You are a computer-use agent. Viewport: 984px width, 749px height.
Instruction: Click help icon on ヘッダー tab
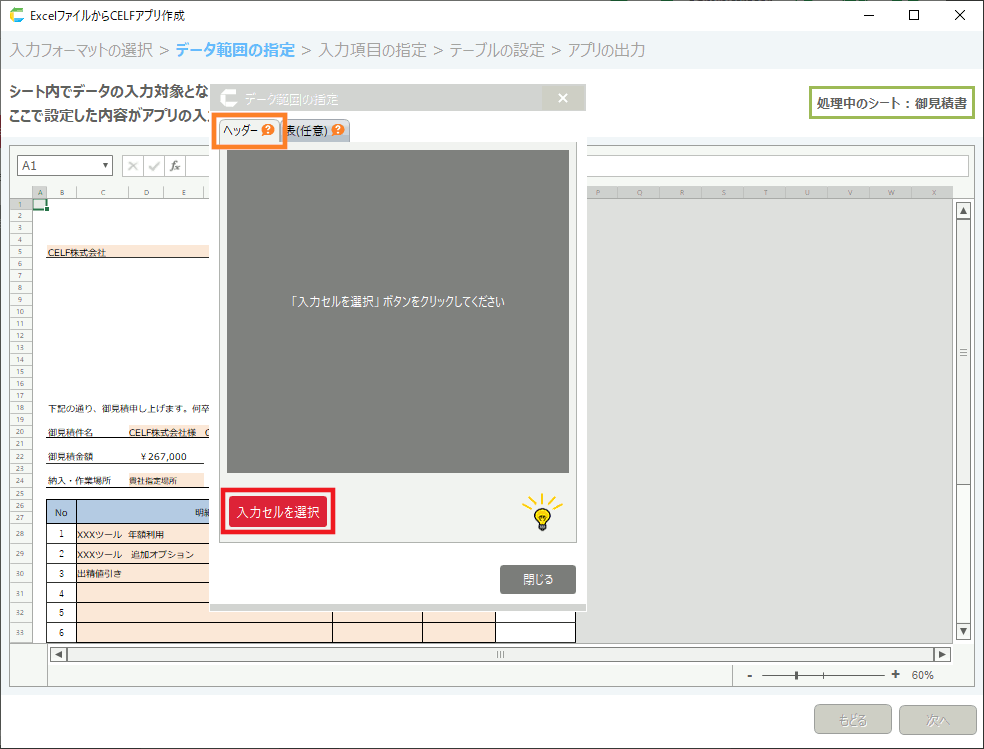(268, 130)
